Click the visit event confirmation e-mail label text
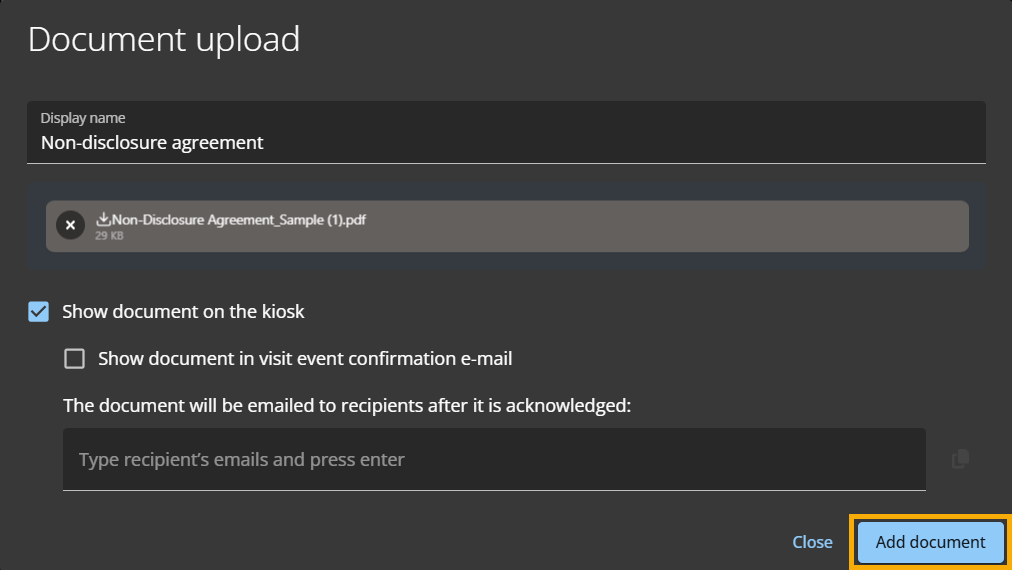 [305, 359]
